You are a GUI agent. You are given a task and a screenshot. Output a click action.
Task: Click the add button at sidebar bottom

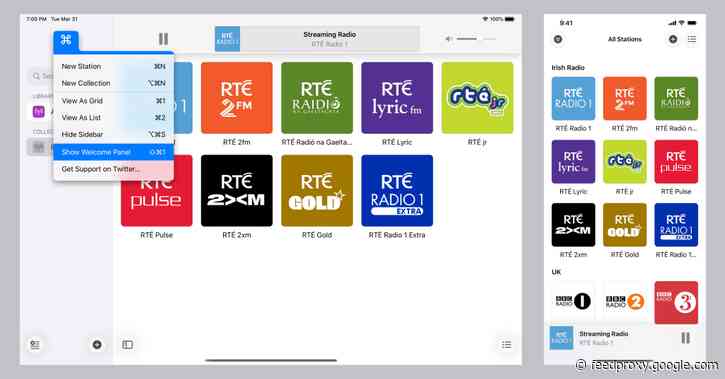97,345
